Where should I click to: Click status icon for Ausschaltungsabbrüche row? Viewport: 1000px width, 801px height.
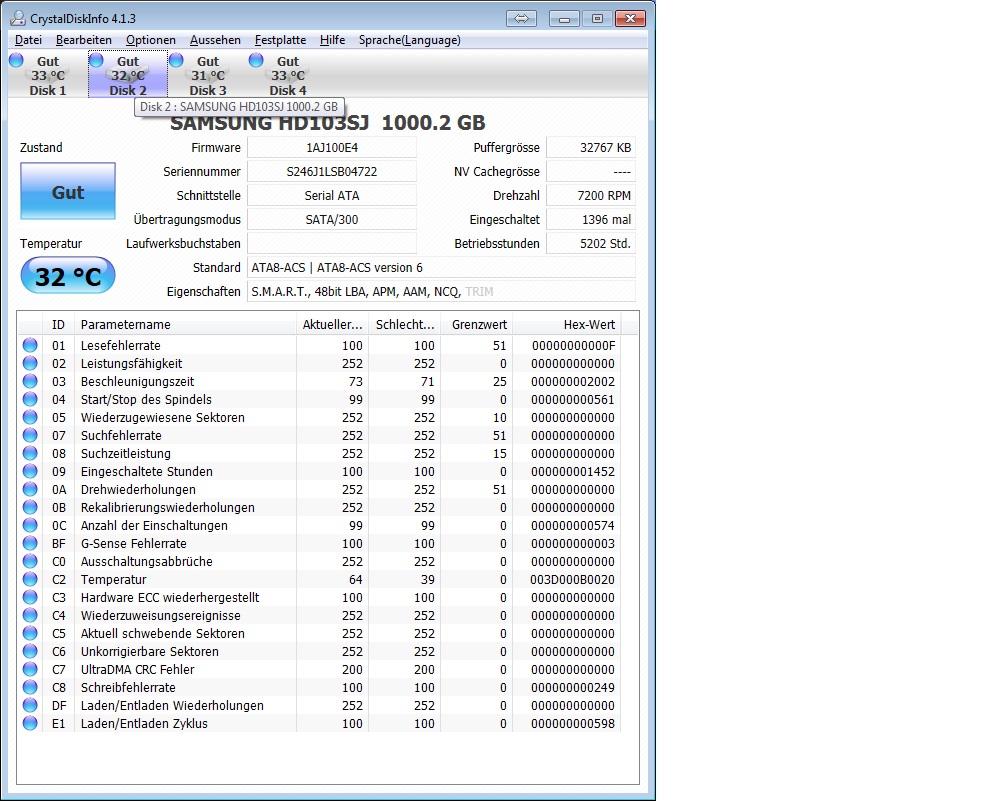pyautogui.click(x=30, y=561)
